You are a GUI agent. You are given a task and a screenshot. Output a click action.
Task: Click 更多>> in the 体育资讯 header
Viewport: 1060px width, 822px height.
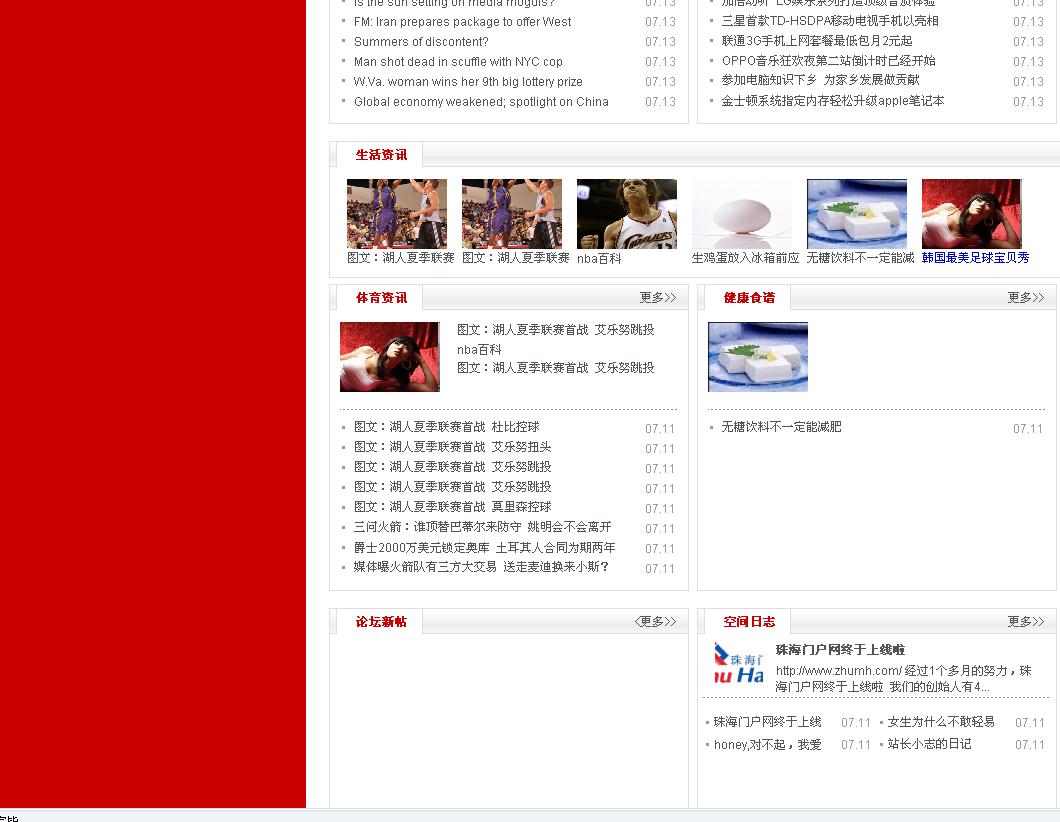pos(658,297)
